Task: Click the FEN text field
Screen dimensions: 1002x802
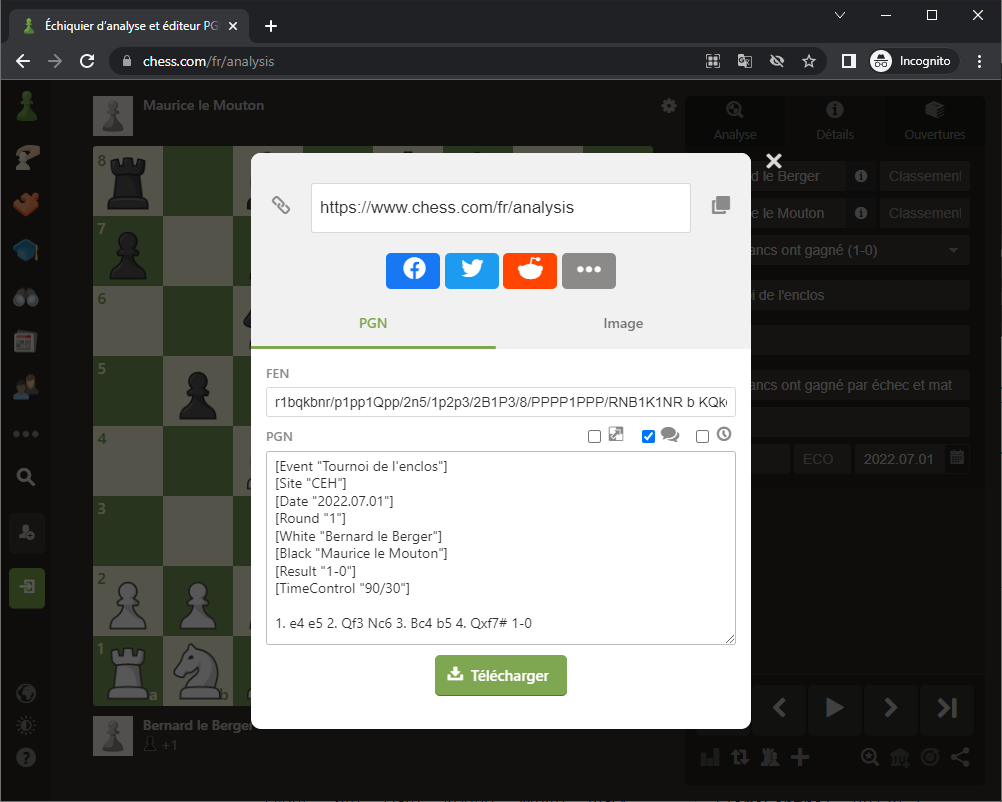Action: [x=500, y=403]
